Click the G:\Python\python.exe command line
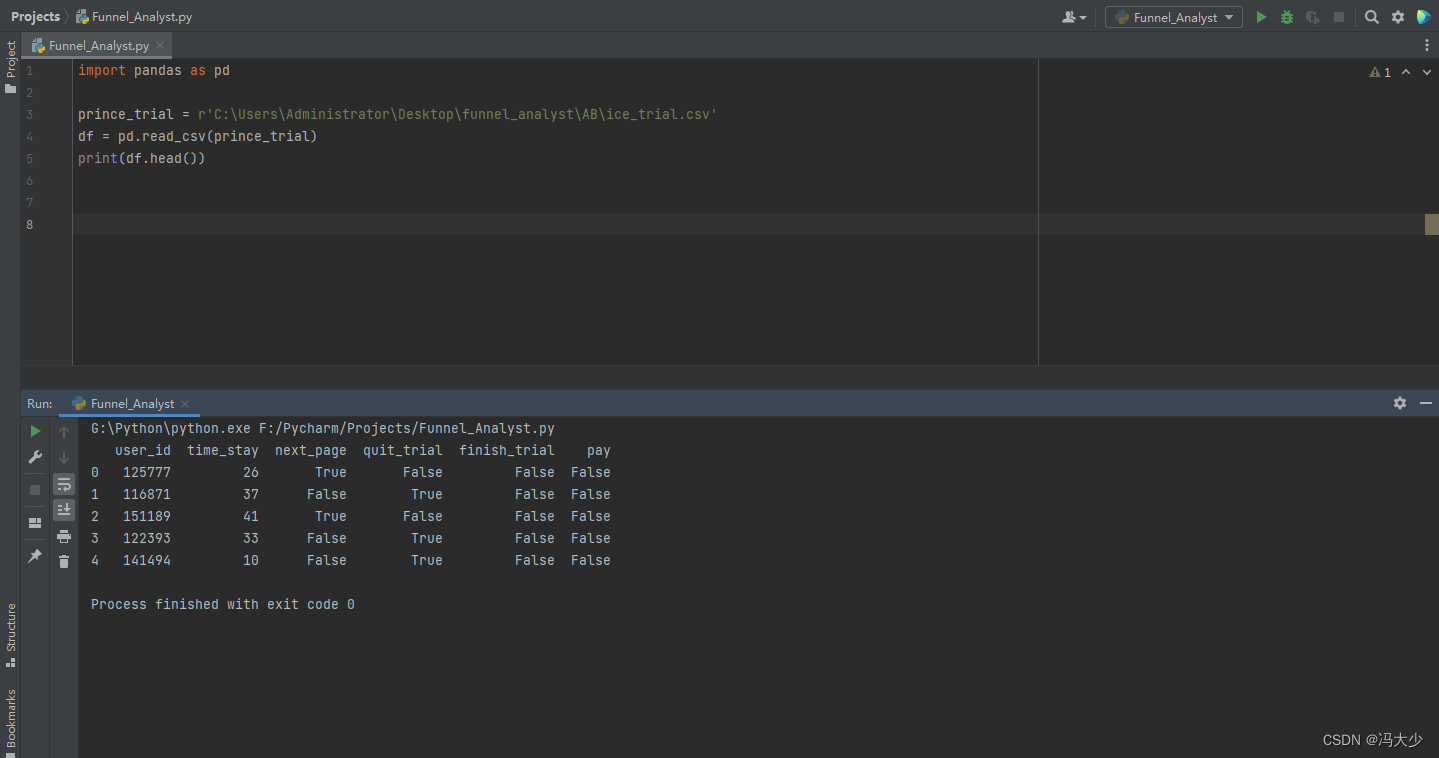 pos(323,429)
